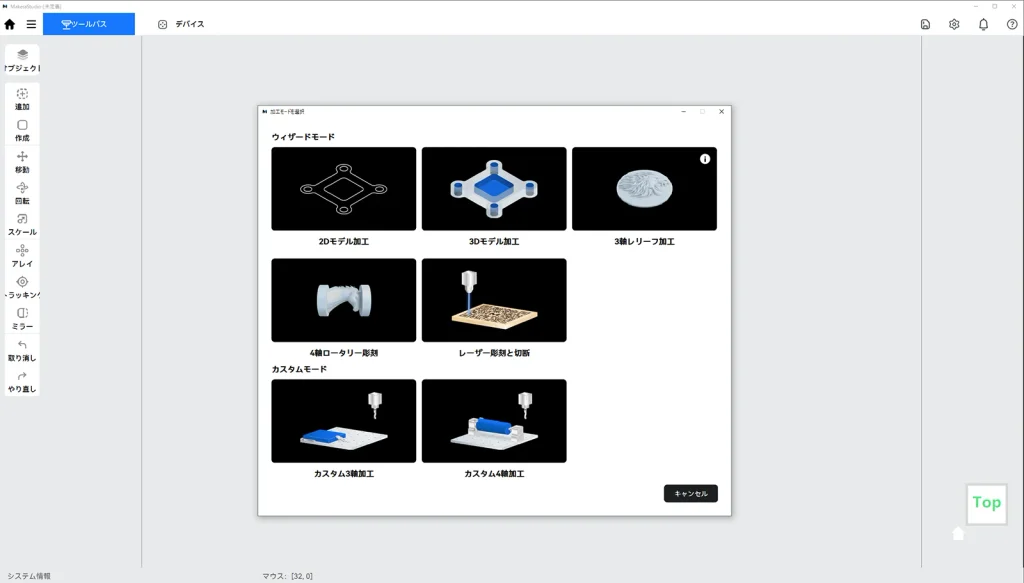Image resolution: width=1024 pixels, height=583 pixels.
Task: Select the アレイ (array) tool
Action: [x=22, y=256]
